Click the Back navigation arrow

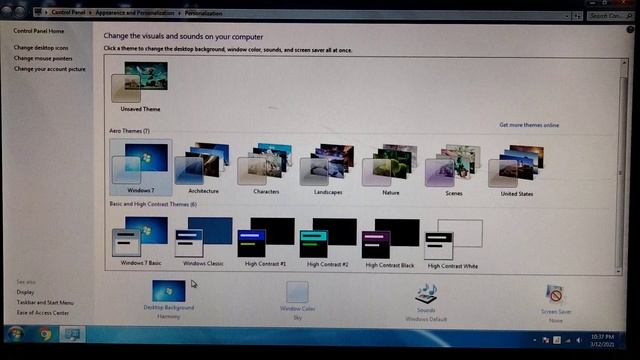click(7, 11)
